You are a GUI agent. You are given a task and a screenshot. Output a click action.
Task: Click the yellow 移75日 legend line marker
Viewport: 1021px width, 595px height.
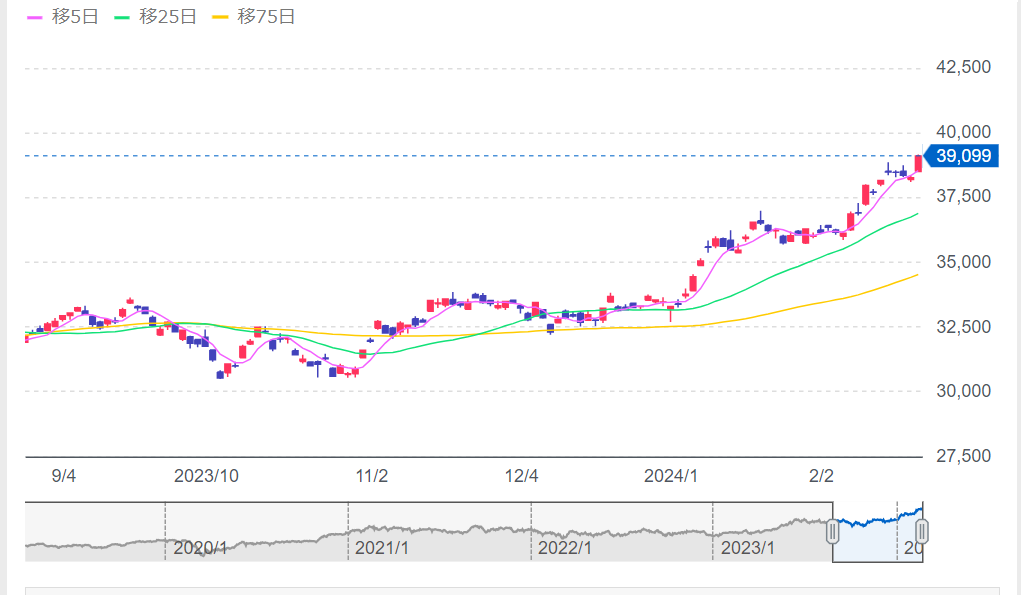(x=222, y=17)
